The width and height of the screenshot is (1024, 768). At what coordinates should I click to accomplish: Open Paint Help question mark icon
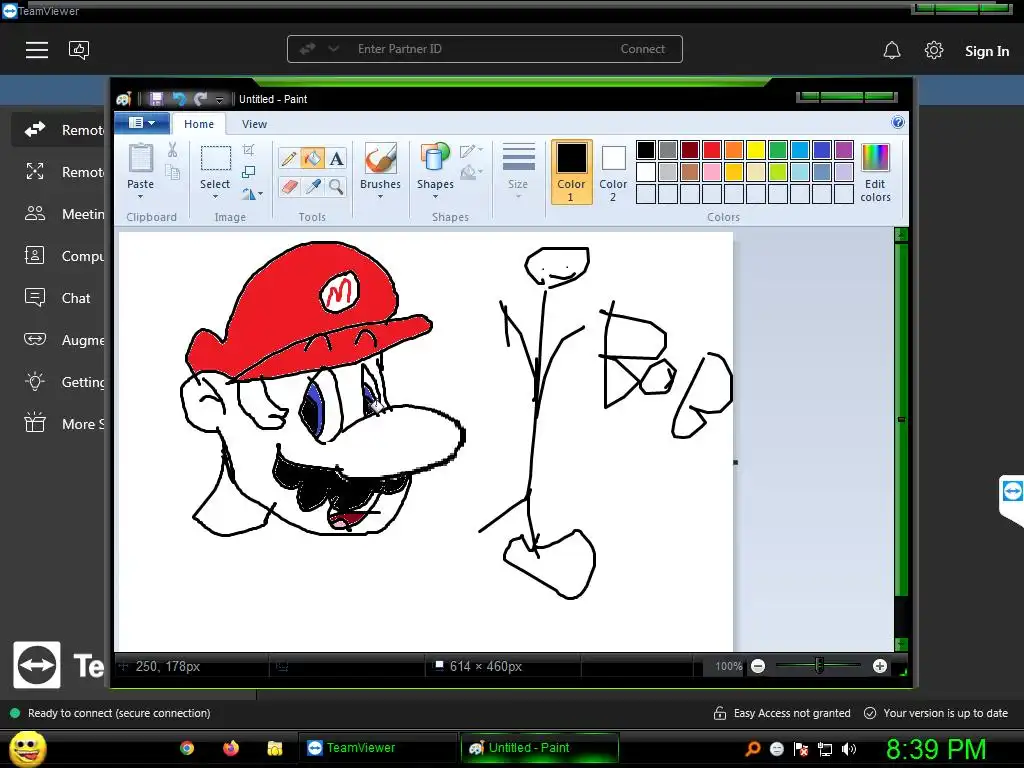(x=898, y=122)
